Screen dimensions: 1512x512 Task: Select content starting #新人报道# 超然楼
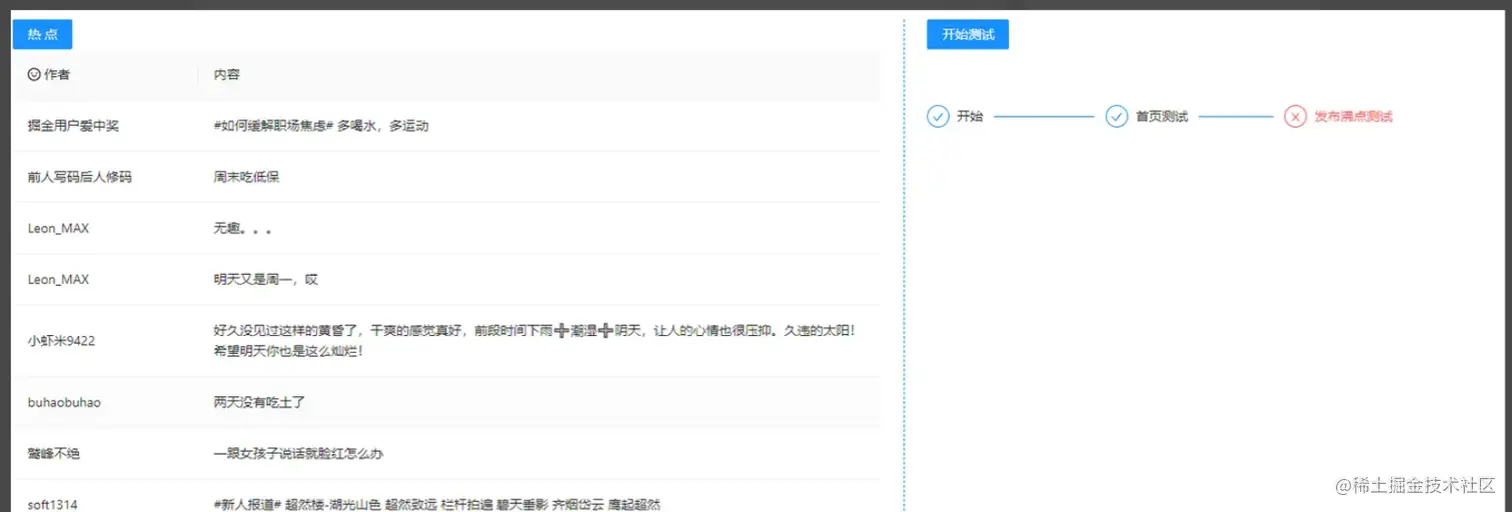[437, 504]
